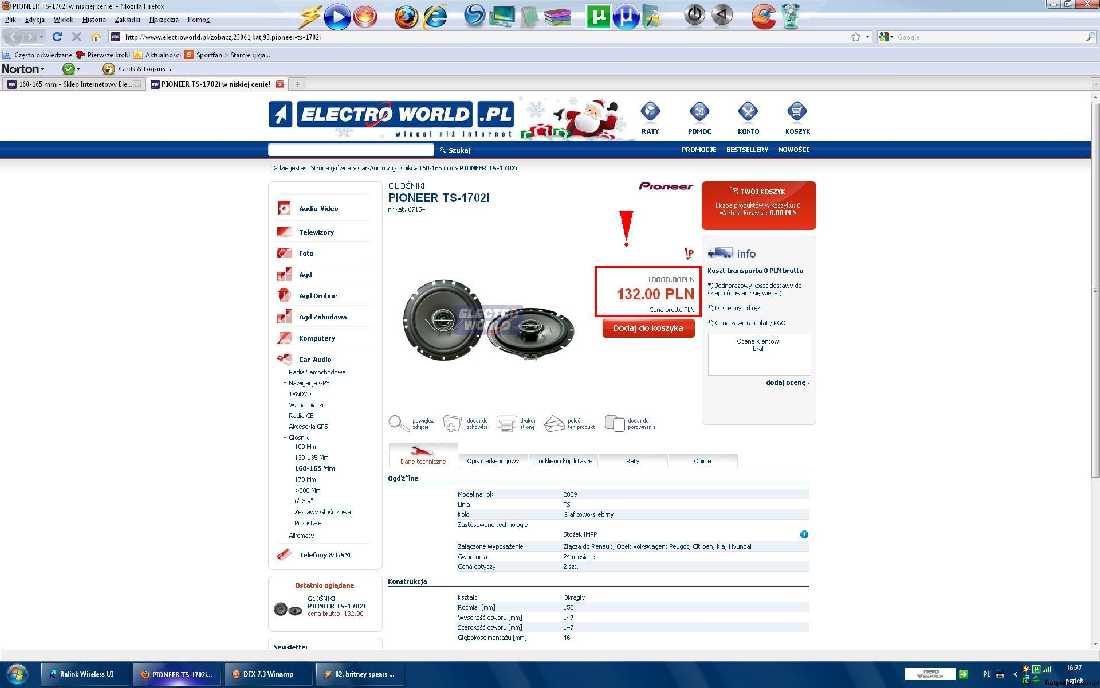The image size is (1100, 688).
Task: Open the Bestsellery link
Action: pyautogui.click(x=747, y=149)
